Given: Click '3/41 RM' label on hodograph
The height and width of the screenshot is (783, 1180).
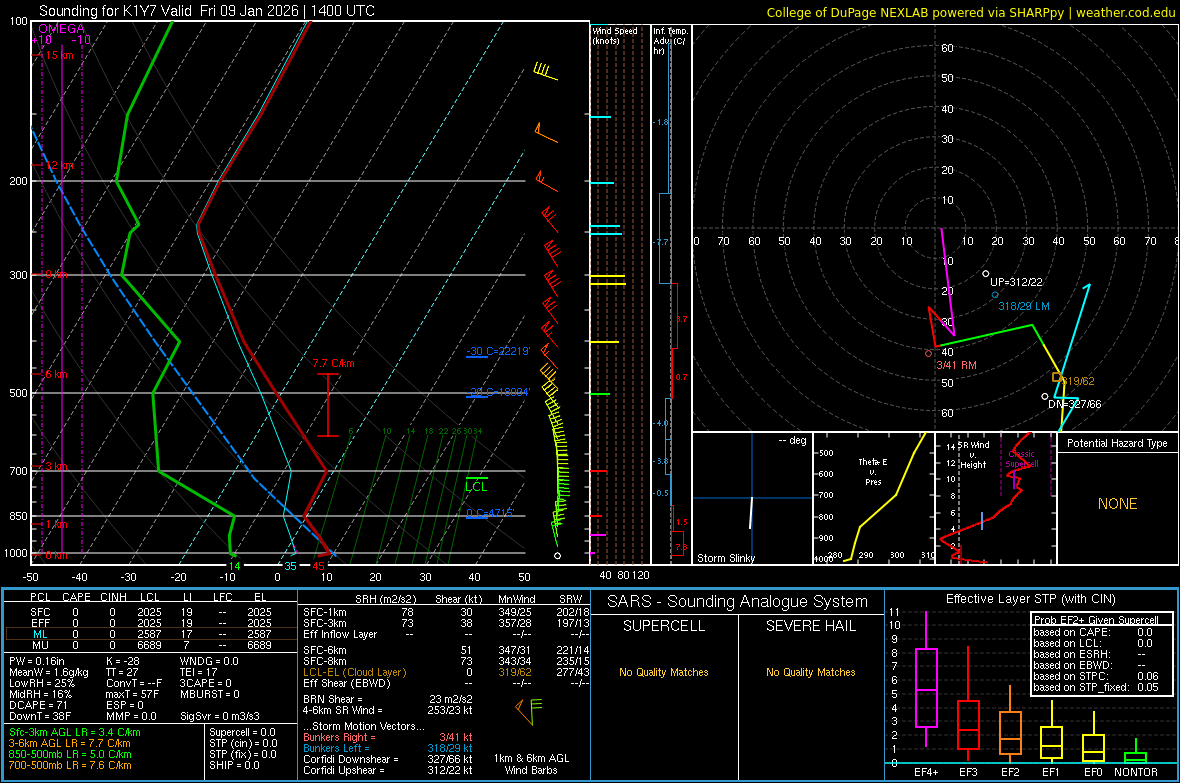Looking at the screenshot, I should (956, 365).
